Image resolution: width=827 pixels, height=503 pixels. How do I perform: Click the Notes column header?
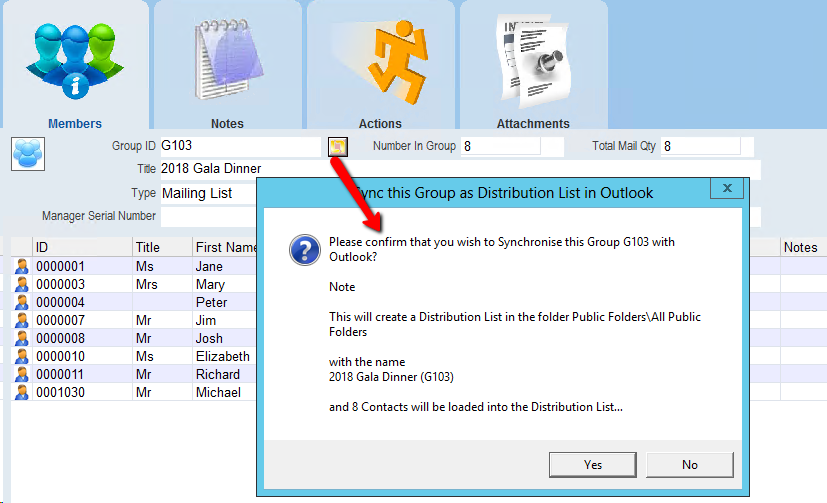pyautogui.click(x=800, y=247)
